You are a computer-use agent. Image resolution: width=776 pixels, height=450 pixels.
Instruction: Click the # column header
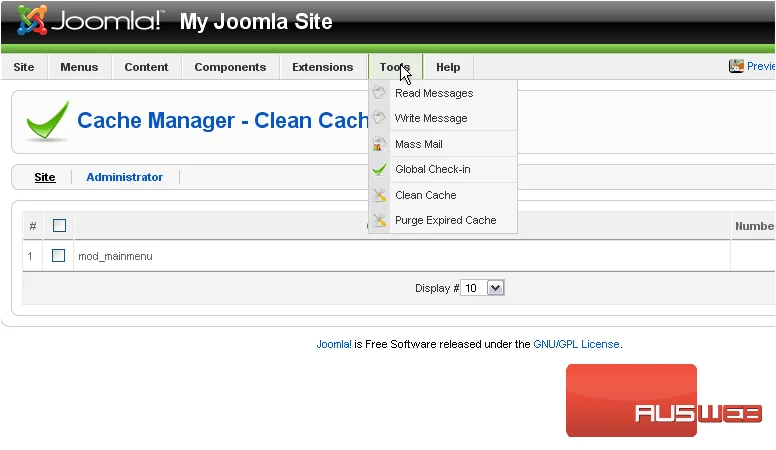pyautogui.click(x=33, y=226)
